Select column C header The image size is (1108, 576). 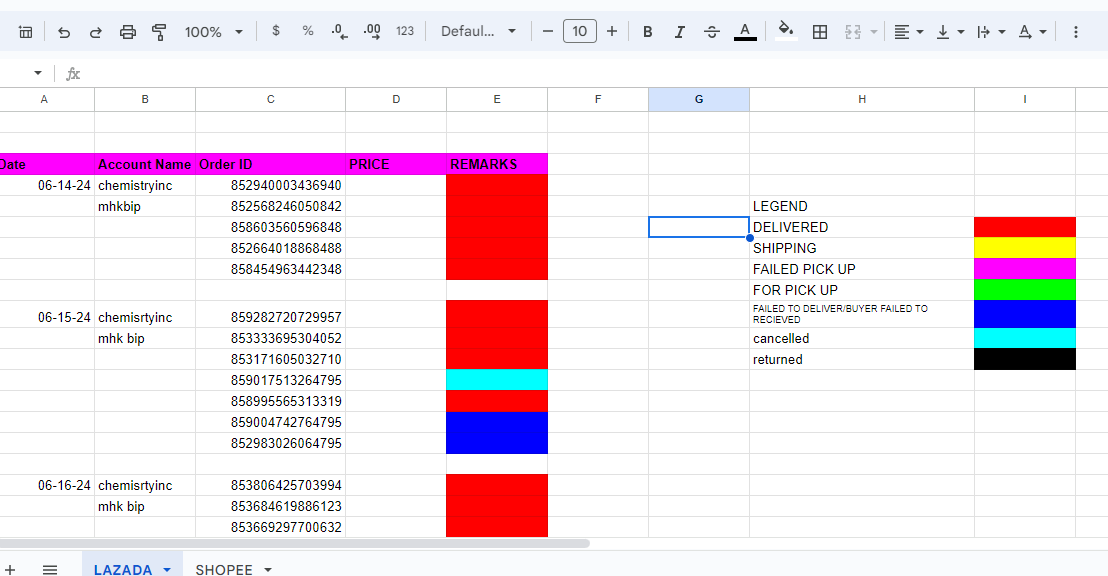[271, 100]
